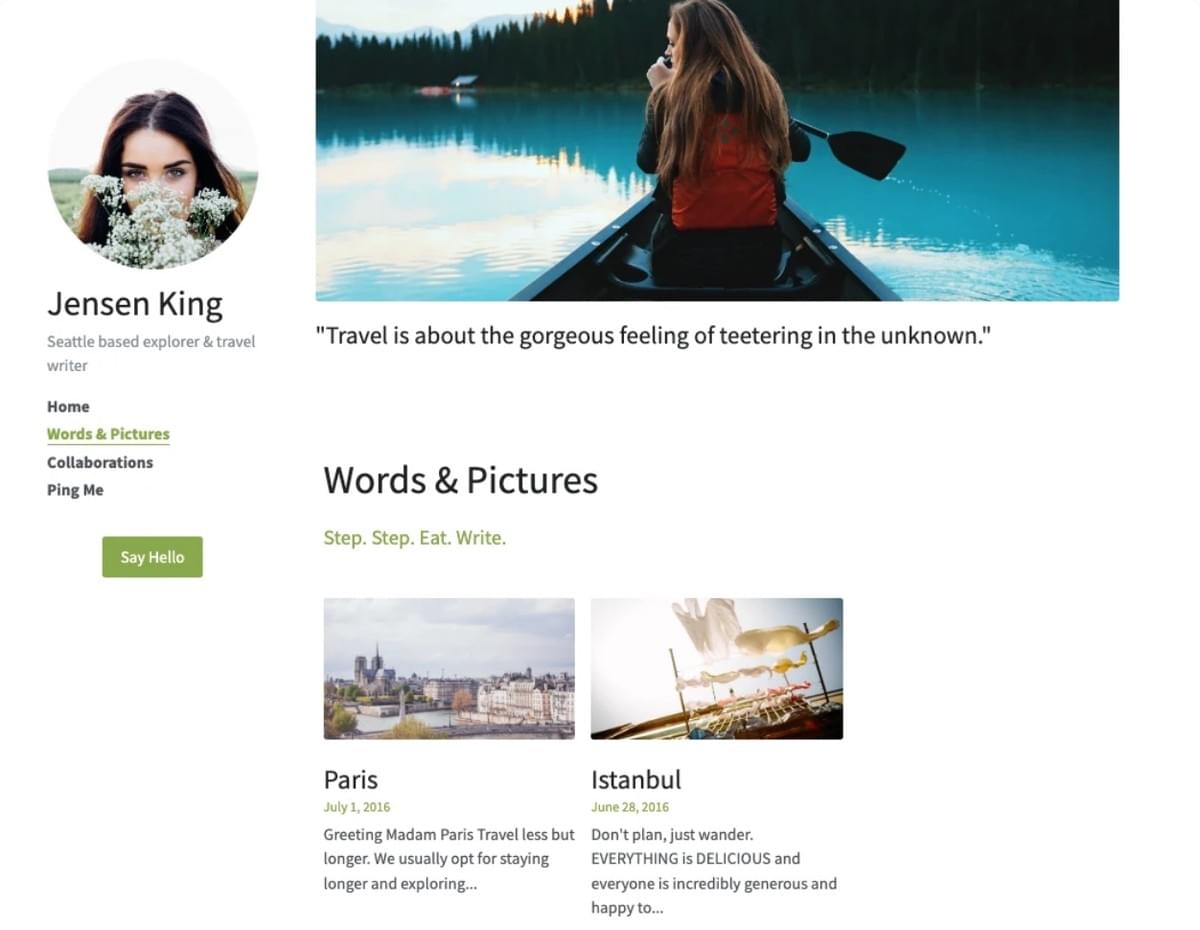Click the Say Hello button
The height and width of the screenshot is (930, 1200).
152,557
